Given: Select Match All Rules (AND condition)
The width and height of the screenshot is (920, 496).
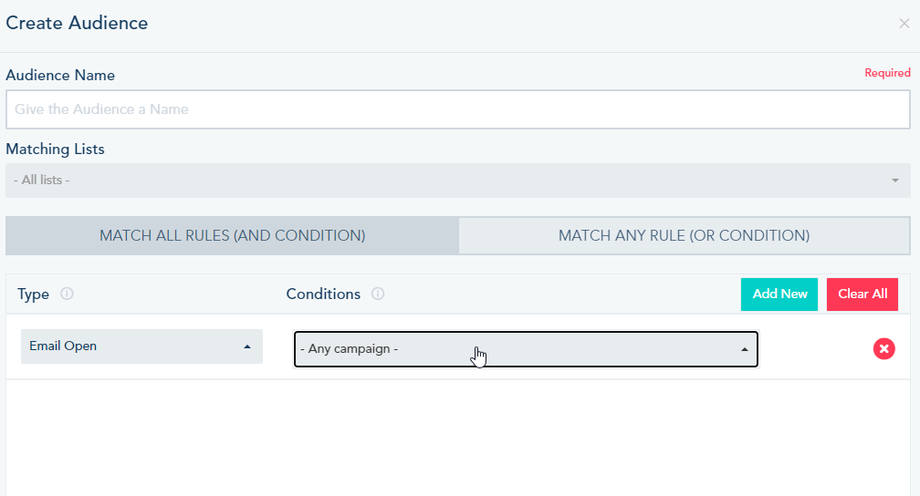Looking at the screenshot, I should [232, 236].
